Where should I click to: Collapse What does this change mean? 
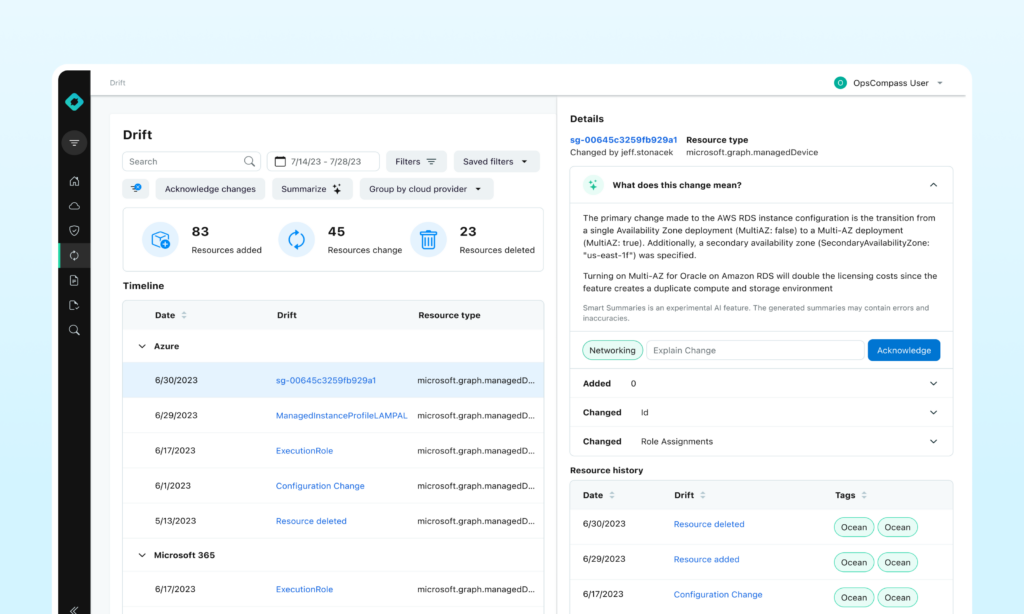click(x=933, y=185)
